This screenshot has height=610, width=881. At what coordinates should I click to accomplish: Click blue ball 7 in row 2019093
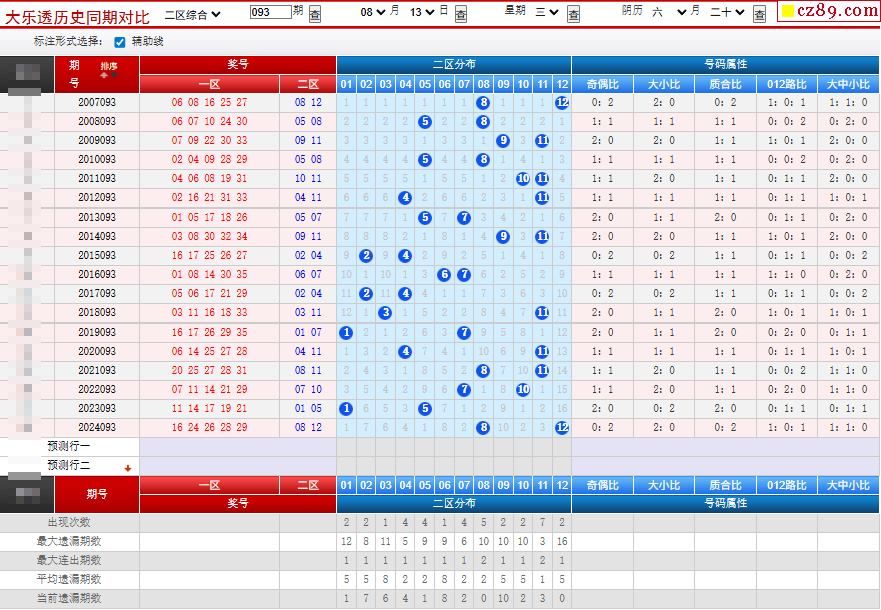tap(464, 333)
